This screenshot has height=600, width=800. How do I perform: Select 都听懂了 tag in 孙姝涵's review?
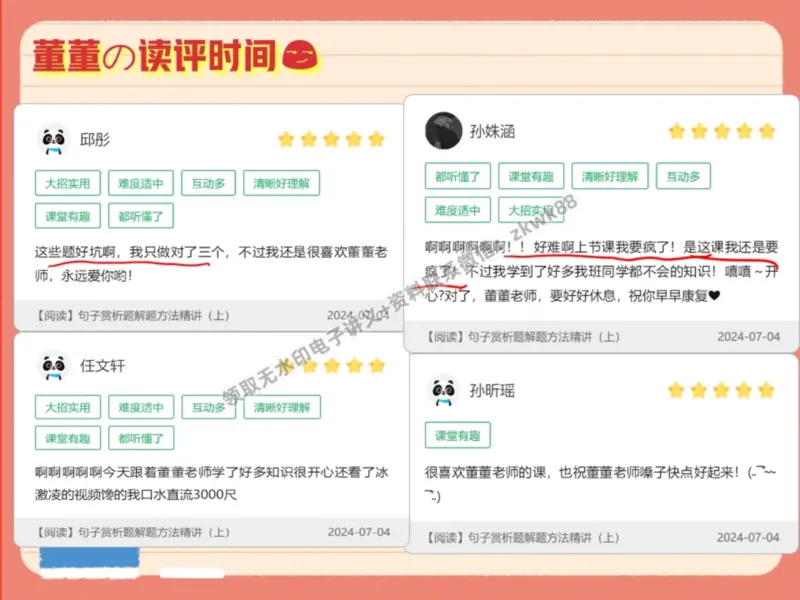click(x=458, y=177)
